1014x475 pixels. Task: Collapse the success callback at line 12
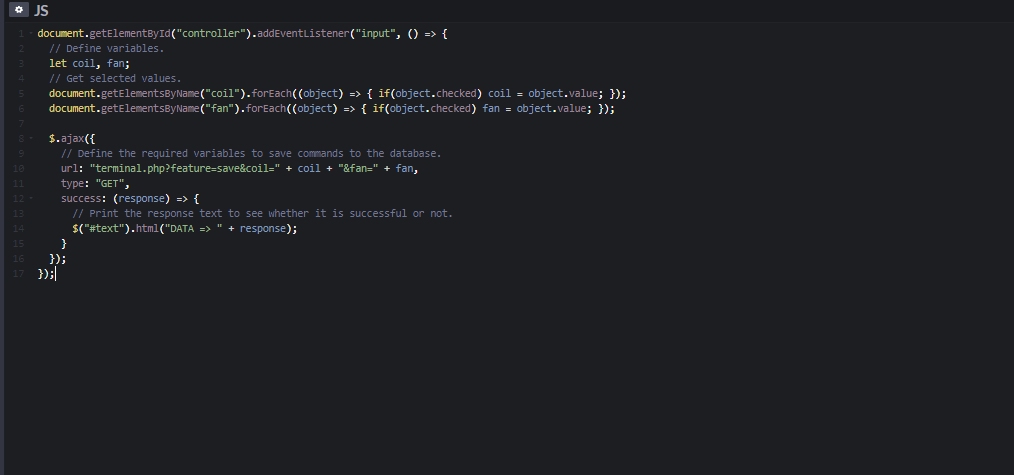31,199
